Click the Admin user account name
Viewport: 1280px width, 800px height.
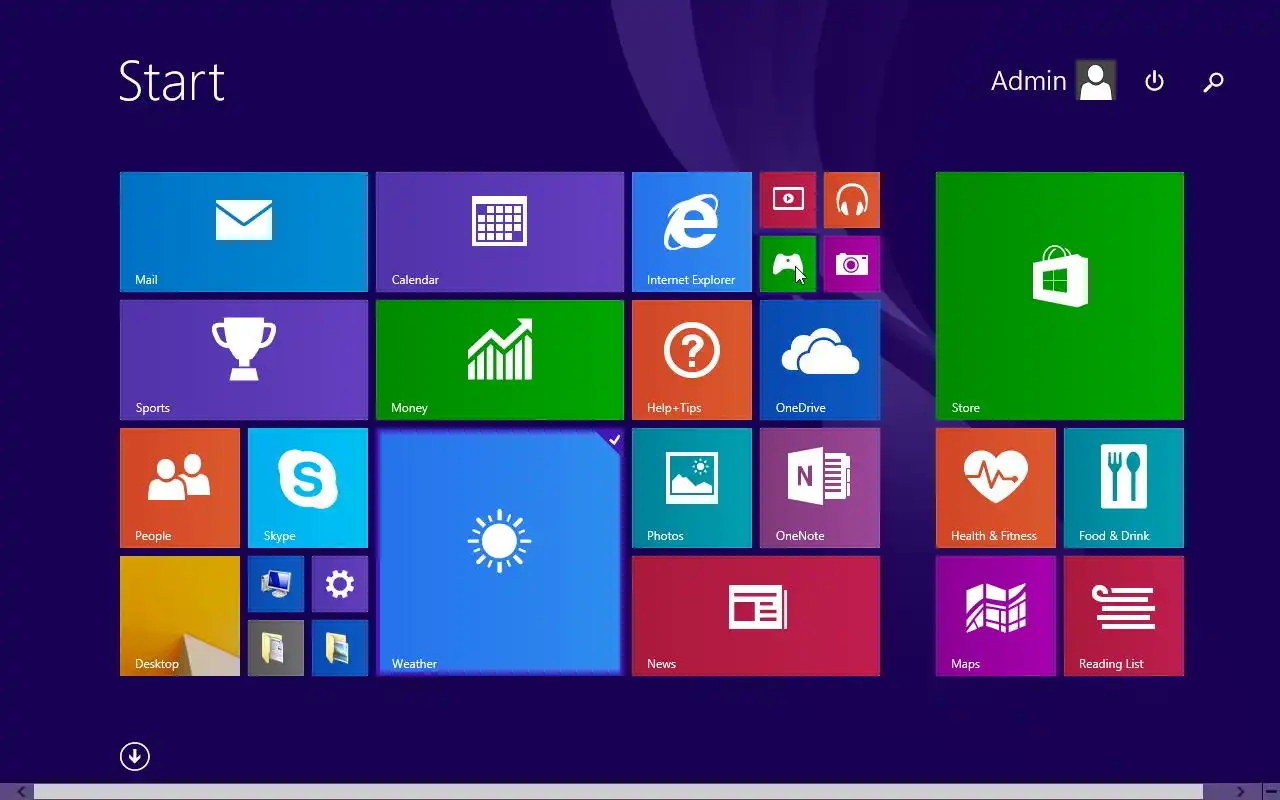1028,81
